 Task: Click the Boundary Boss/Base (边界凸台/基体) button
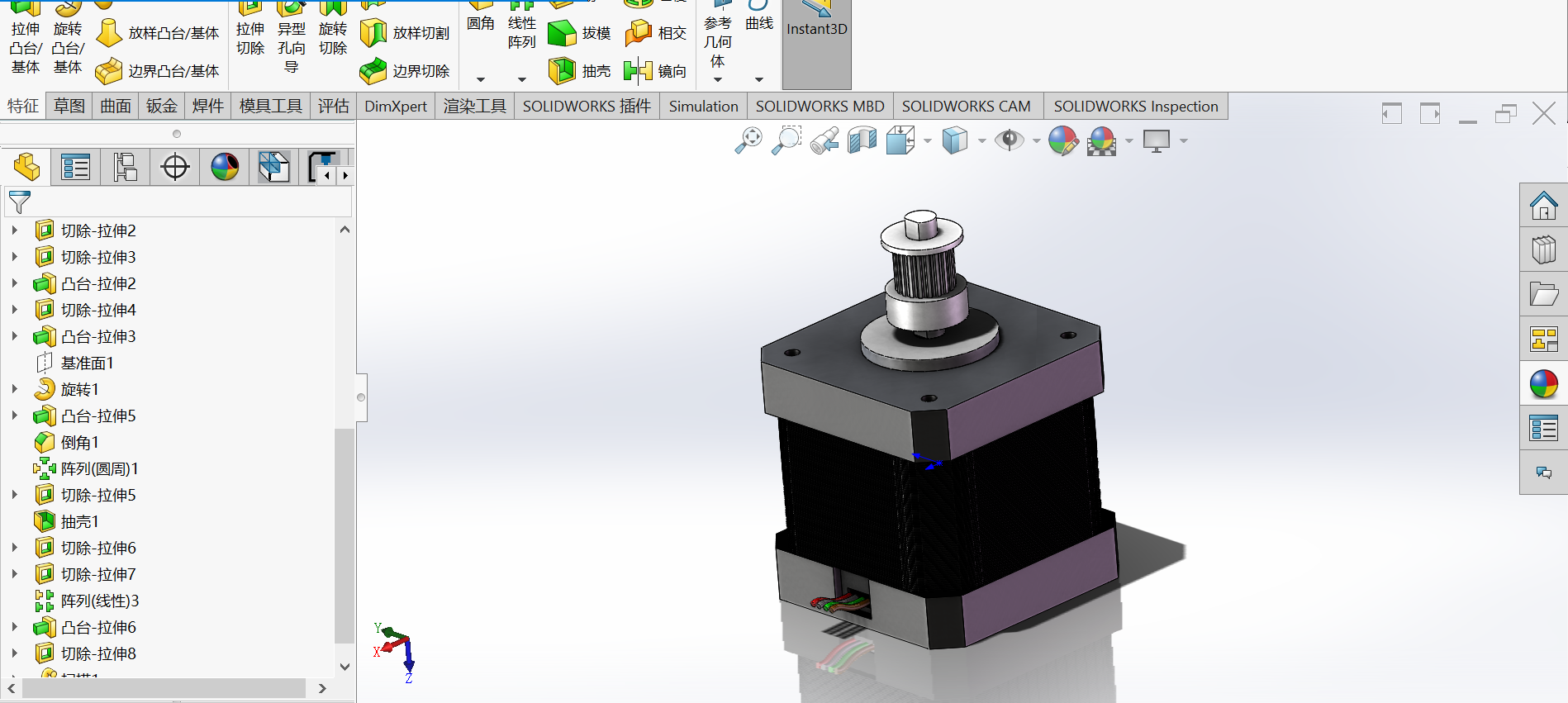coord(158,71)
